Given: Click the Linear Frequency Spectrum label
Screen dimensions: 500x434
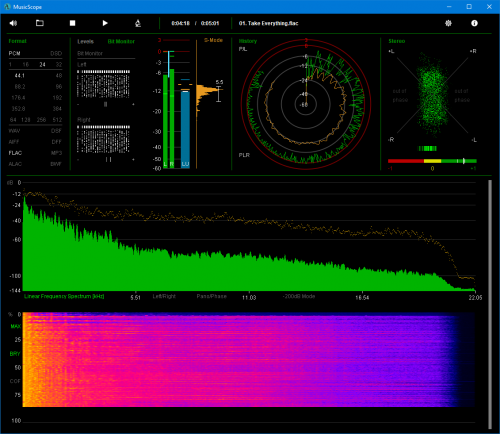Looking at the screenshot, I should [x=64, y=296].
